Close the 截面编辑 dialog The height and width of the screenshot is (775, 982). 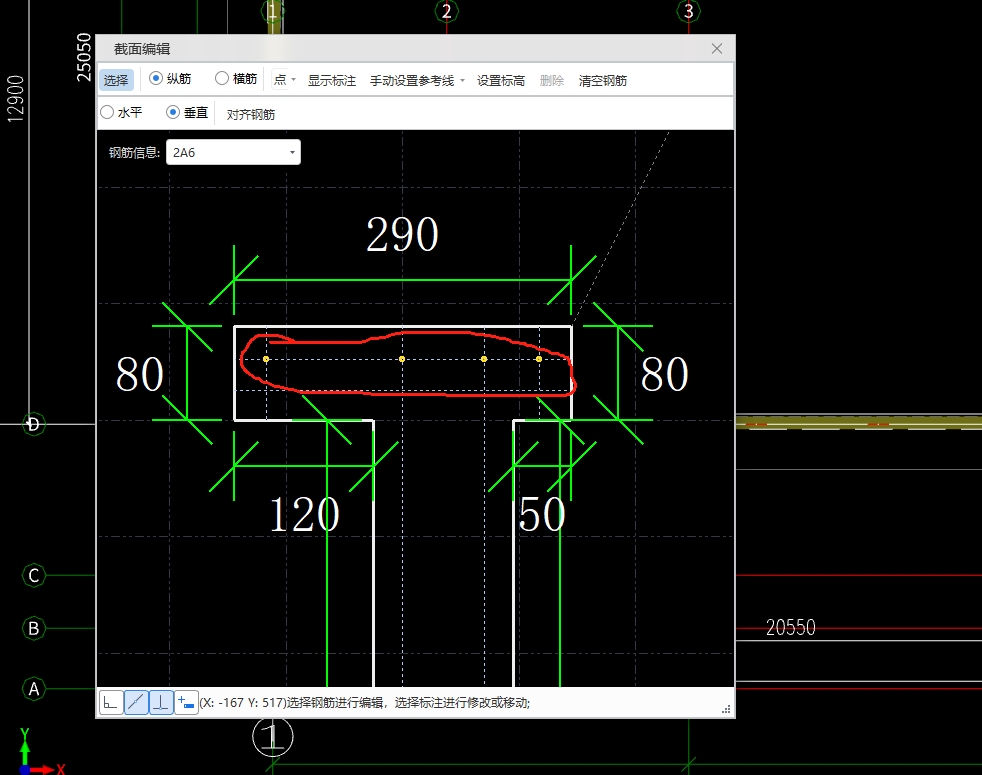(717, 48)
